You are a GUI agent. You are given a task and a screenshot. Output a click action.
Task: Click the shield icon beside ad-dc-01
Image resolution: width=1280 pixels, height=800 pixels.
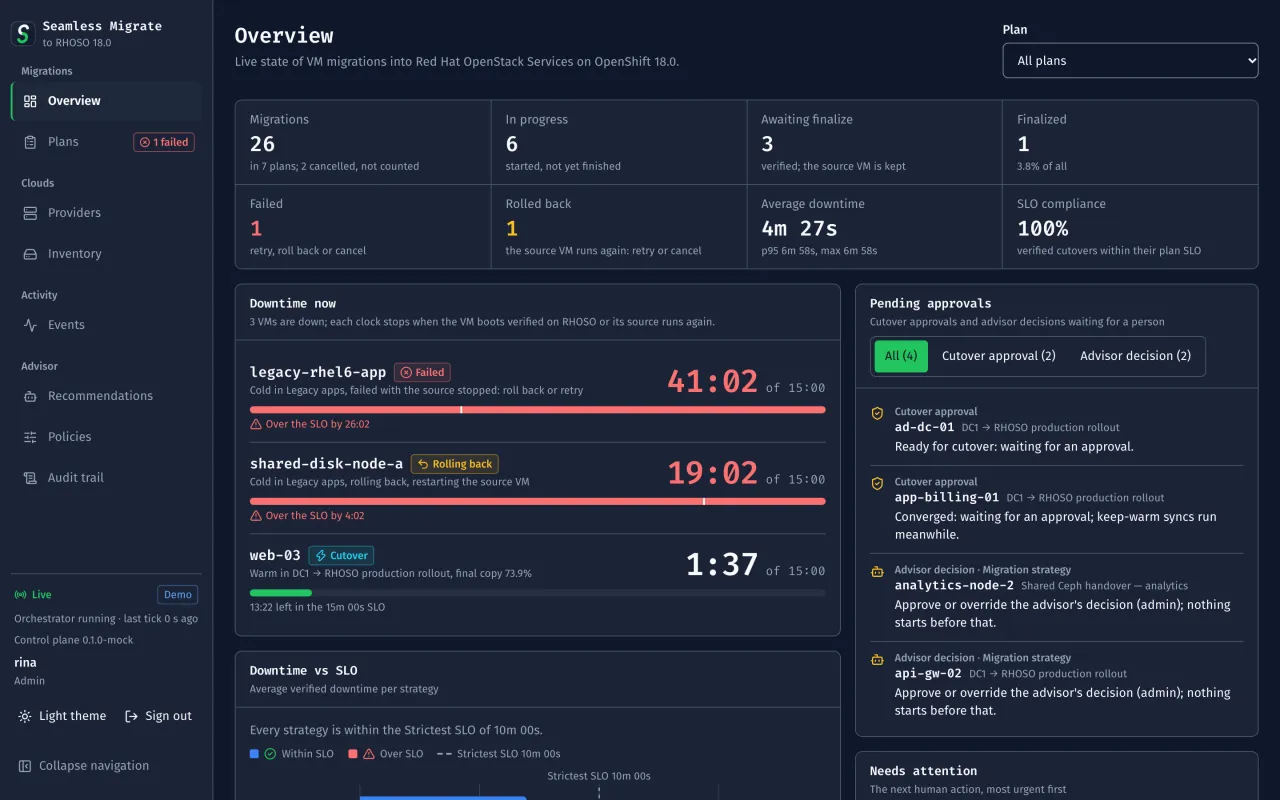877,412
